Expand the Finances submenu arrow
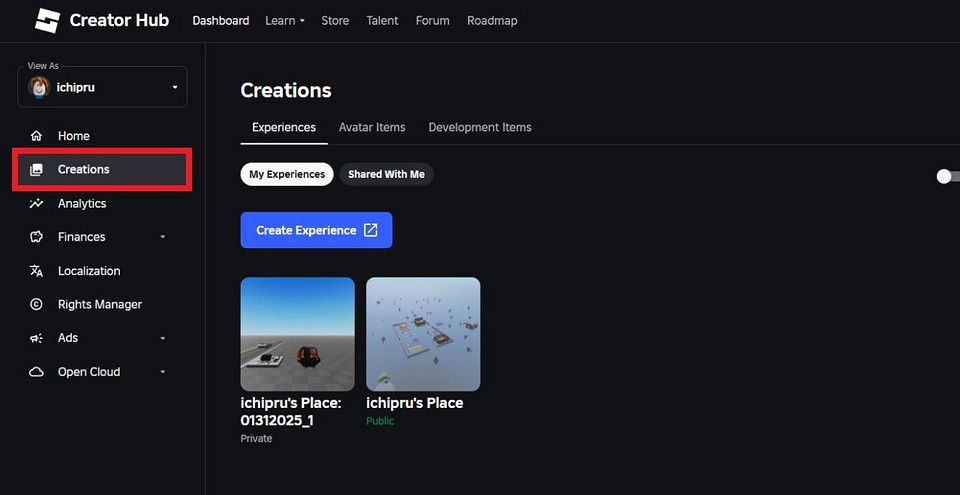The image size is (960, 495). click(163, 237)
